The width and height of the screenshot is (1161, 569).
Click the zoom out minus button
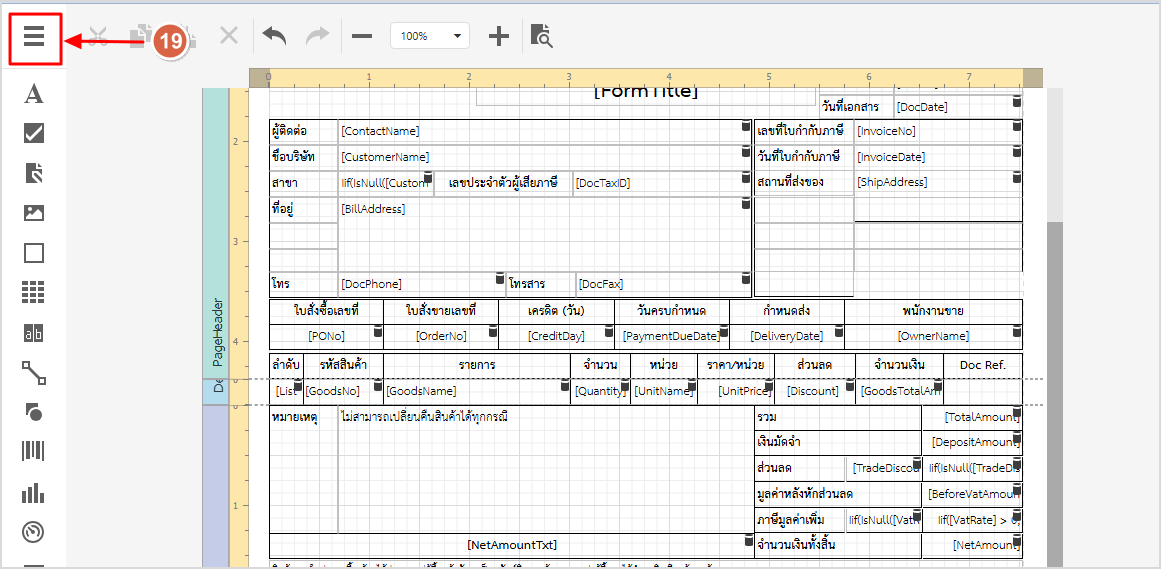[362, 37]
